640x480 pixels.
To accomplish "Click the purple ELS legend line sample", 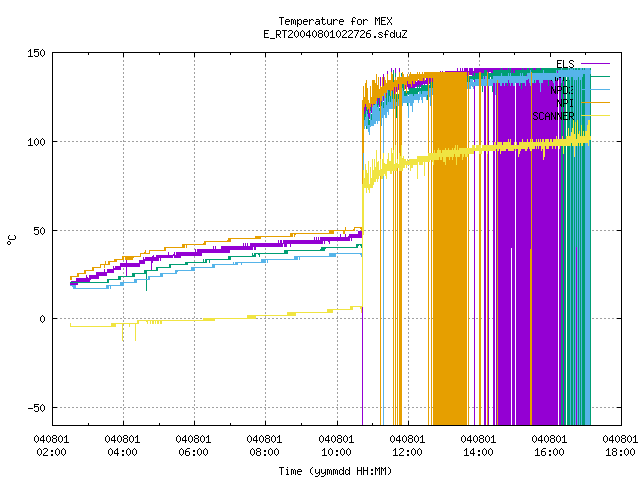I will pos(596,64).
